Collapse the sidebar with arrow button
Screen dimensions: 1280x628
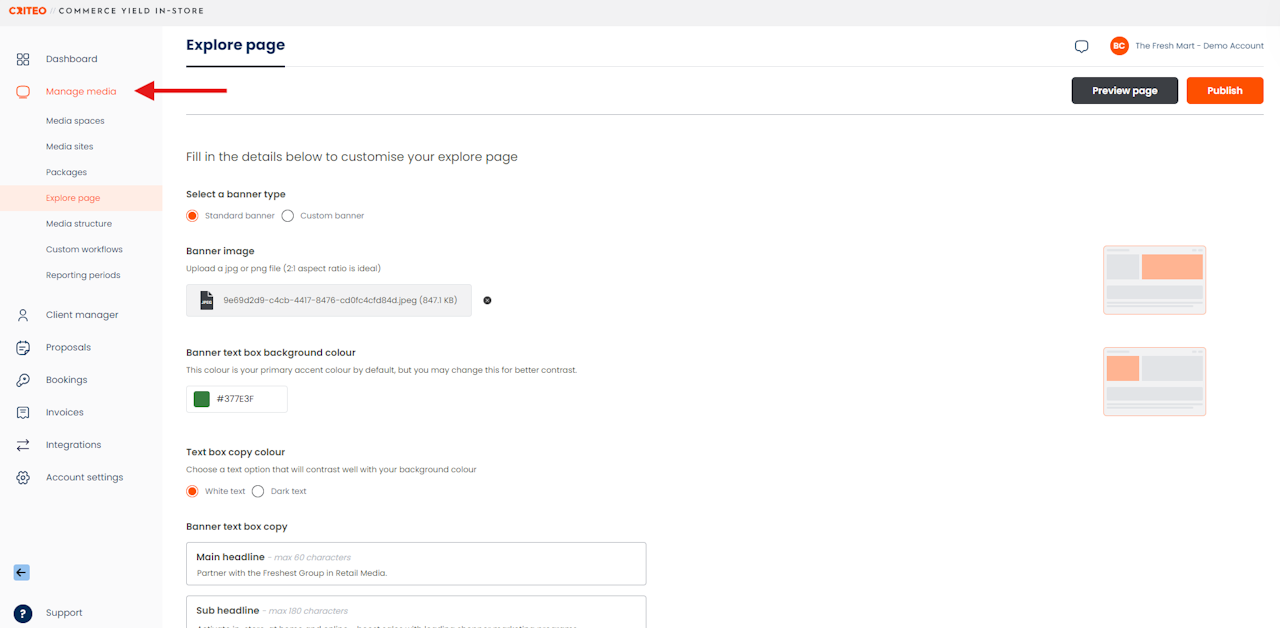tap(22, 573)
